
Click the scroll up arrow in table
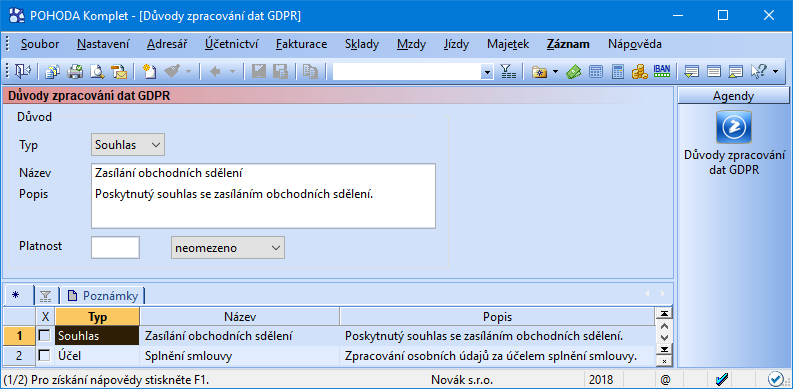click(x=664, y=325)
